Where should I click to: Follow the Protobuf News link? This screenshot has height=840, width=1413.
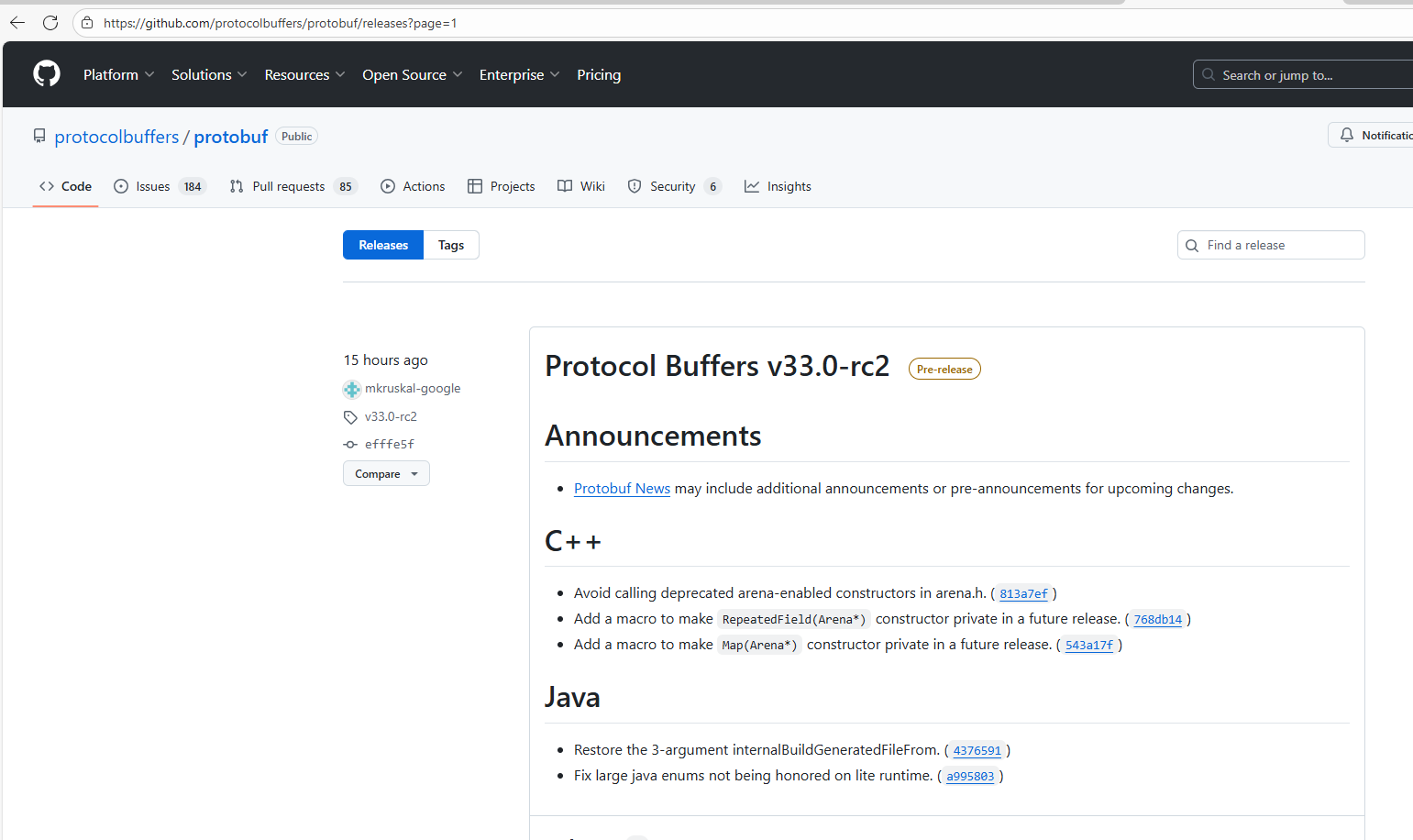622,489
